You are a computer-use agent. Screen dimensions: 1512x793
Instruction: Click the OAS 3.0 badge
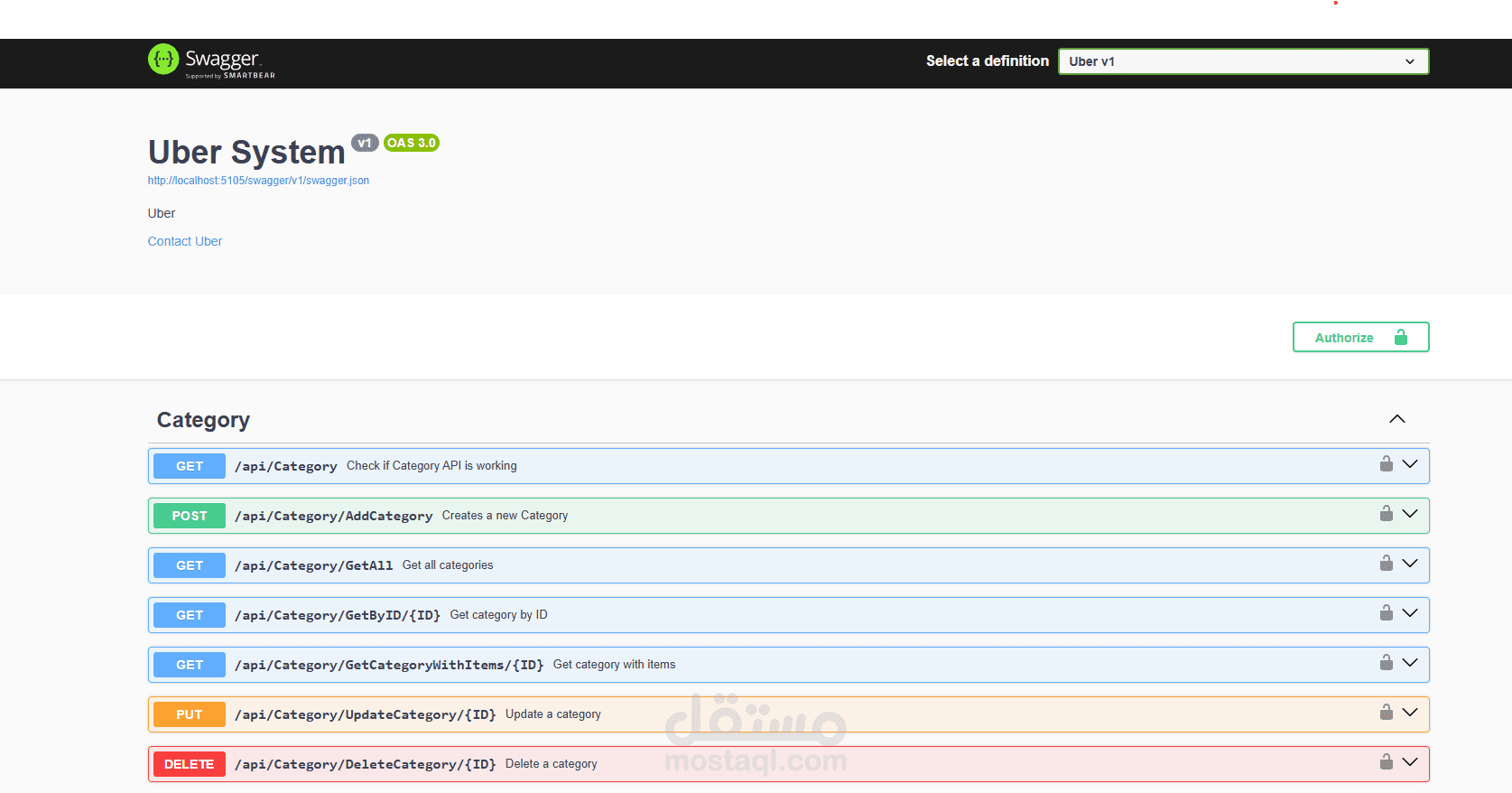[412, 143]
